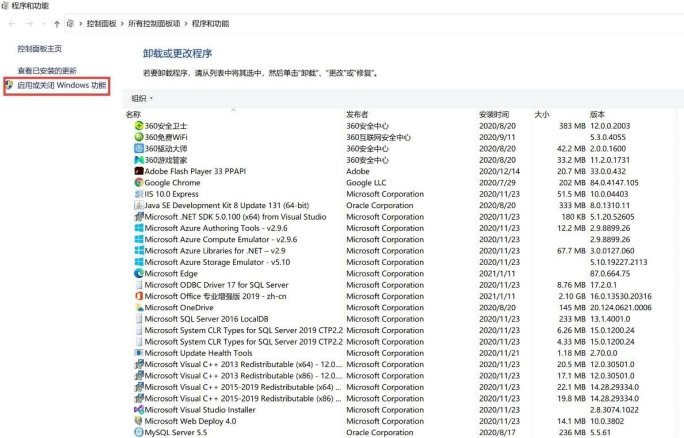Click the Azure Libraries for .NET icon
Viewport: 684px width, 438px height.
139,250
